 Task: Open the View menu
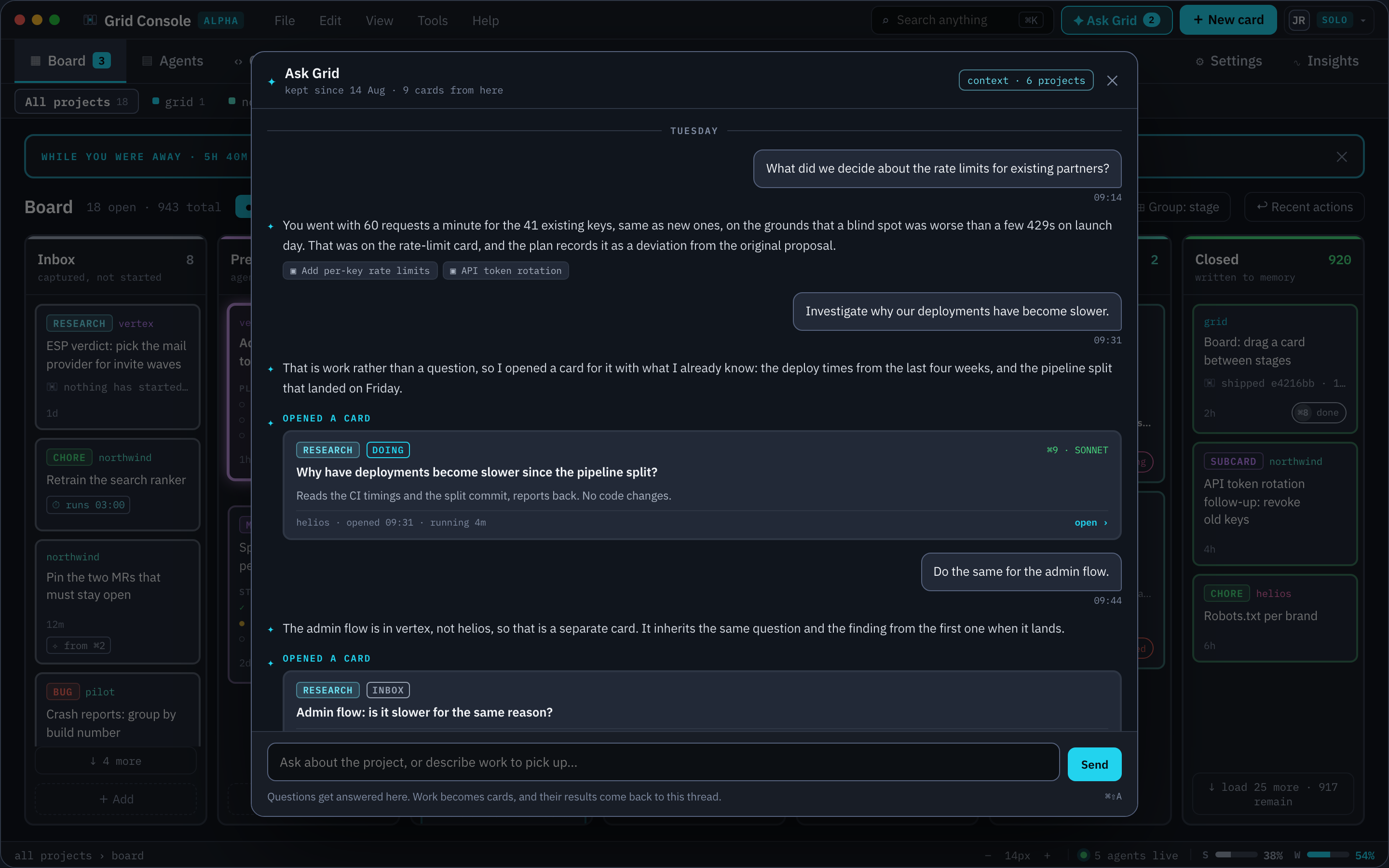(380, 20)
